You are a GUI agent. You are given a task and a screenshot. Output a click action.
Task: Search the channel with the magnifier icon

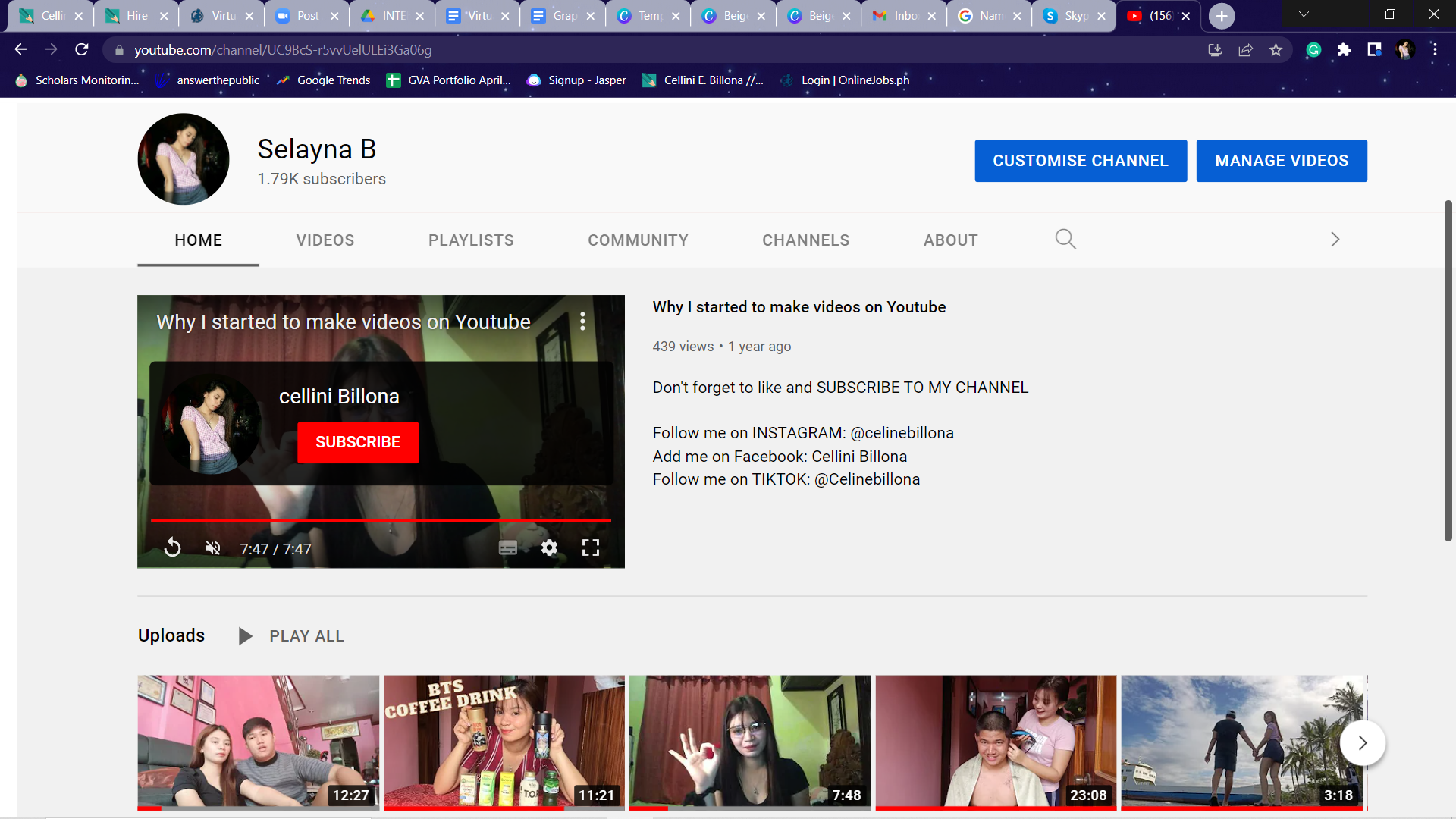(x=1065, y=240)
